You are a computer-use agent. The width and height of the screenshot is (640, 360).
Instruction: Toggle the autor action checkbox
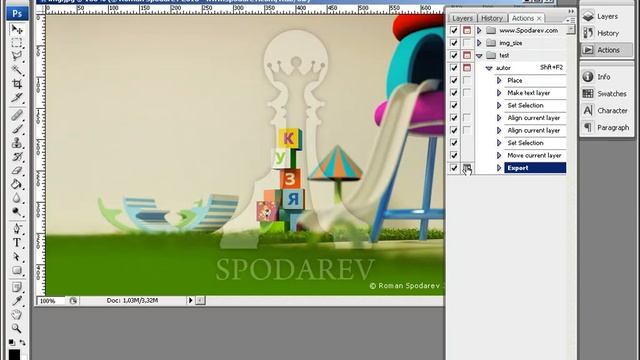(x=453, y=68)
